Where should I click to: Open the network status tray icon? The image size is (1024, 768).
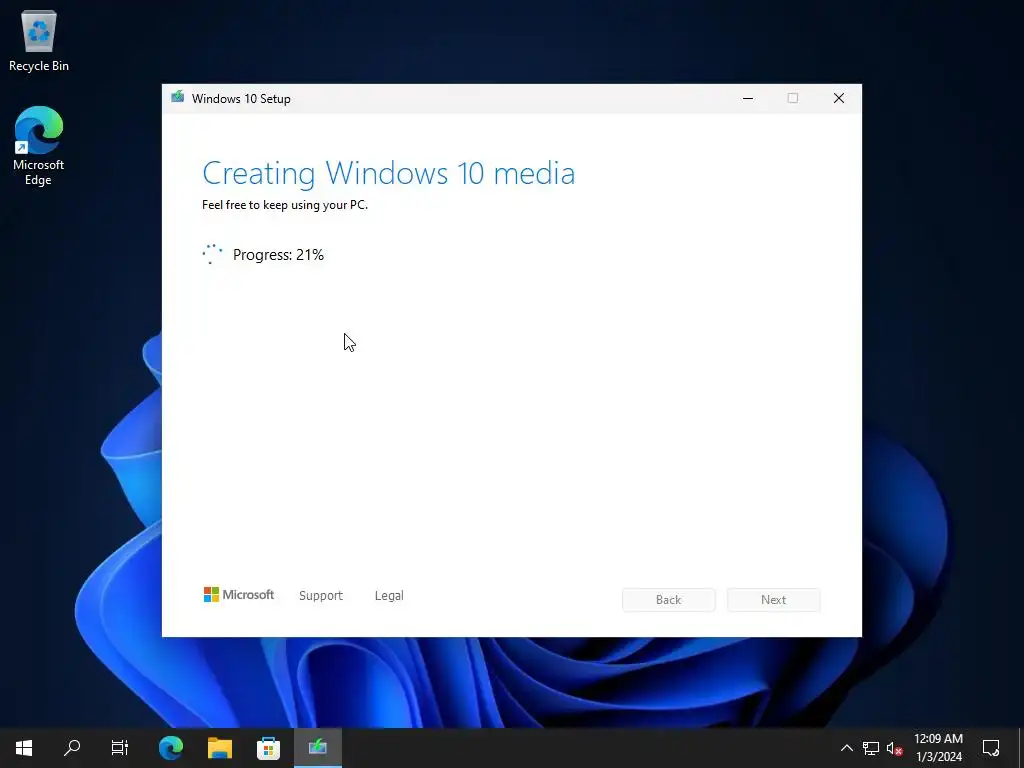tap(871, 748)
